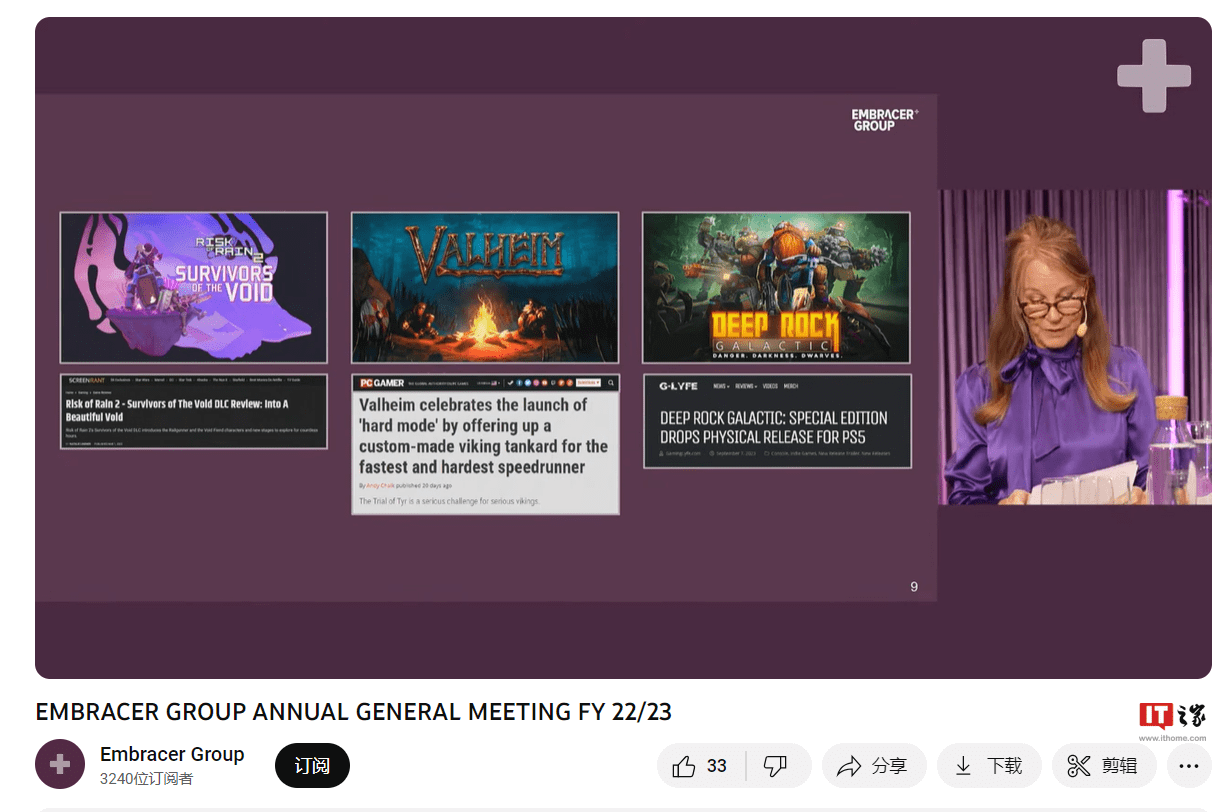Click the 下载 download button
The width and height of the screenshot is (1225, 812).
point(988,766)
